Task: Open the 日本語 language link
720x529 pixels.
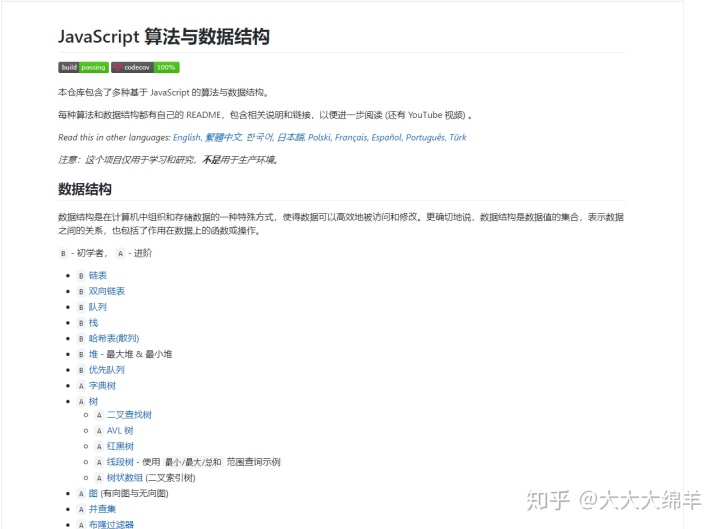Action: point(291,137)
